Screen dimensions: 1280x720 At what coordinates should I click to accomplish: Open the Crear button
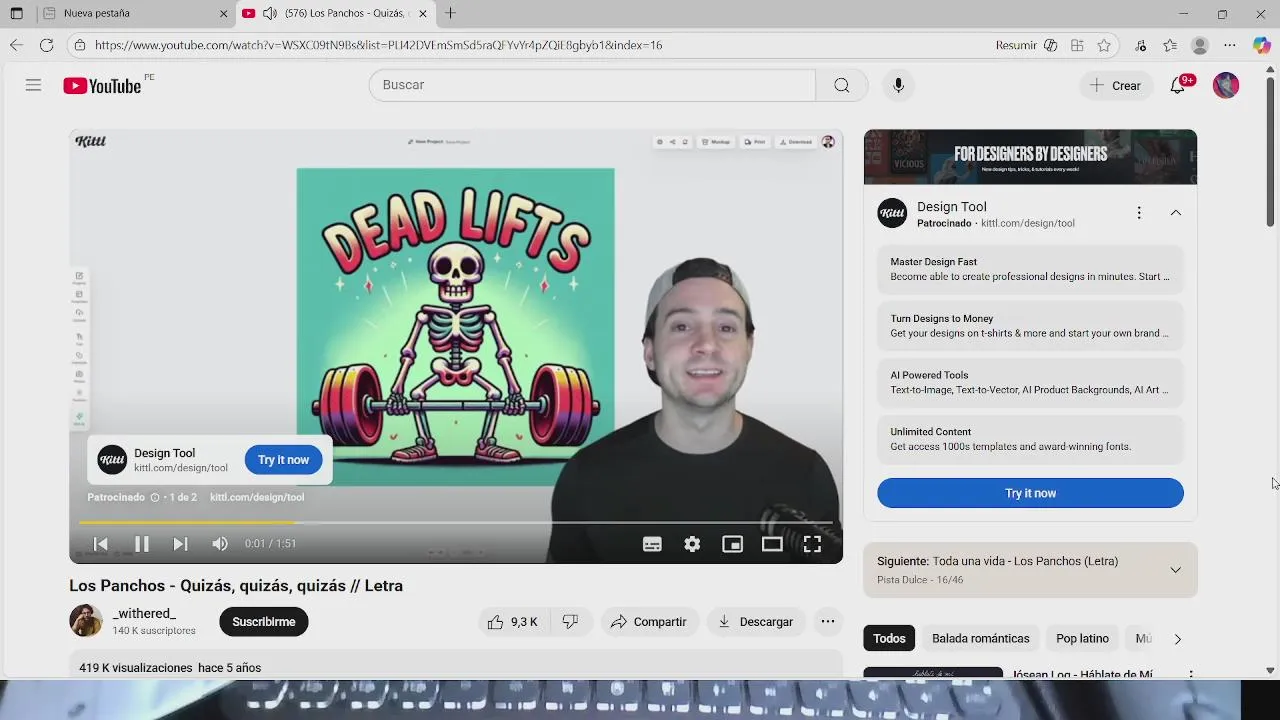pyautogui.click(x=1116, y=86)
